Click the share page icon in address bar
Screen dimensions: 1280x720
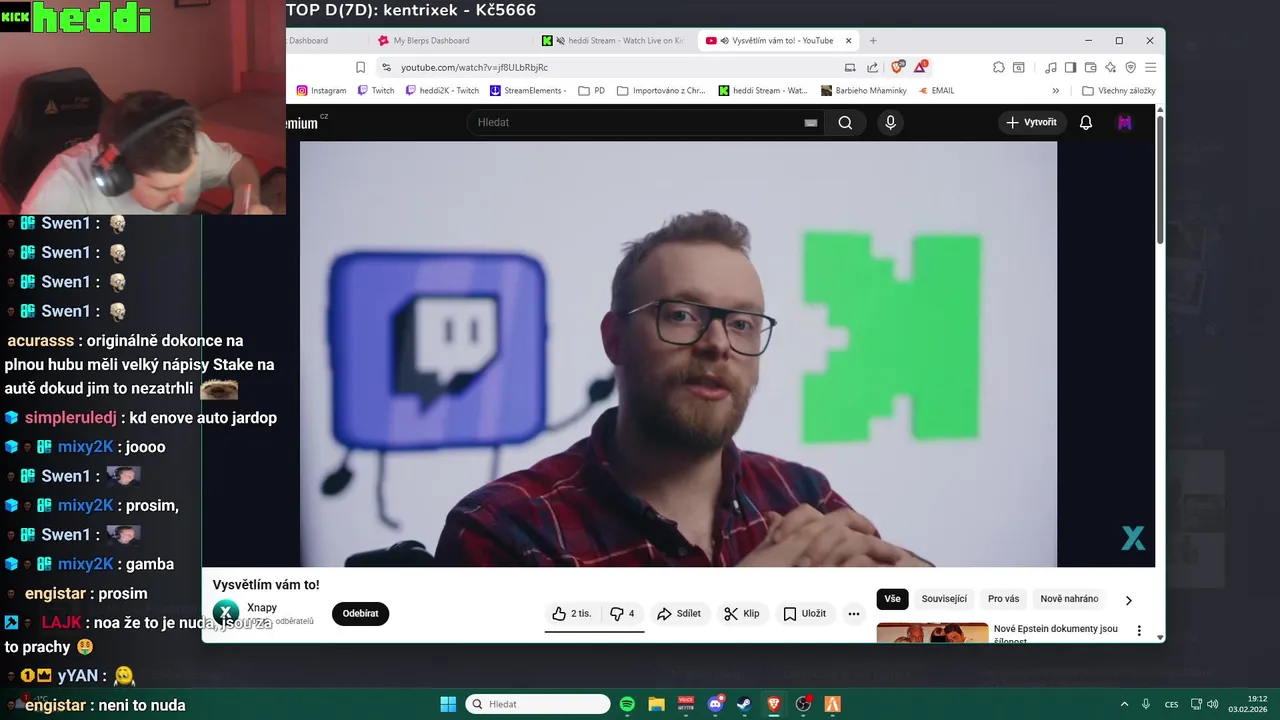pos(872,67)
